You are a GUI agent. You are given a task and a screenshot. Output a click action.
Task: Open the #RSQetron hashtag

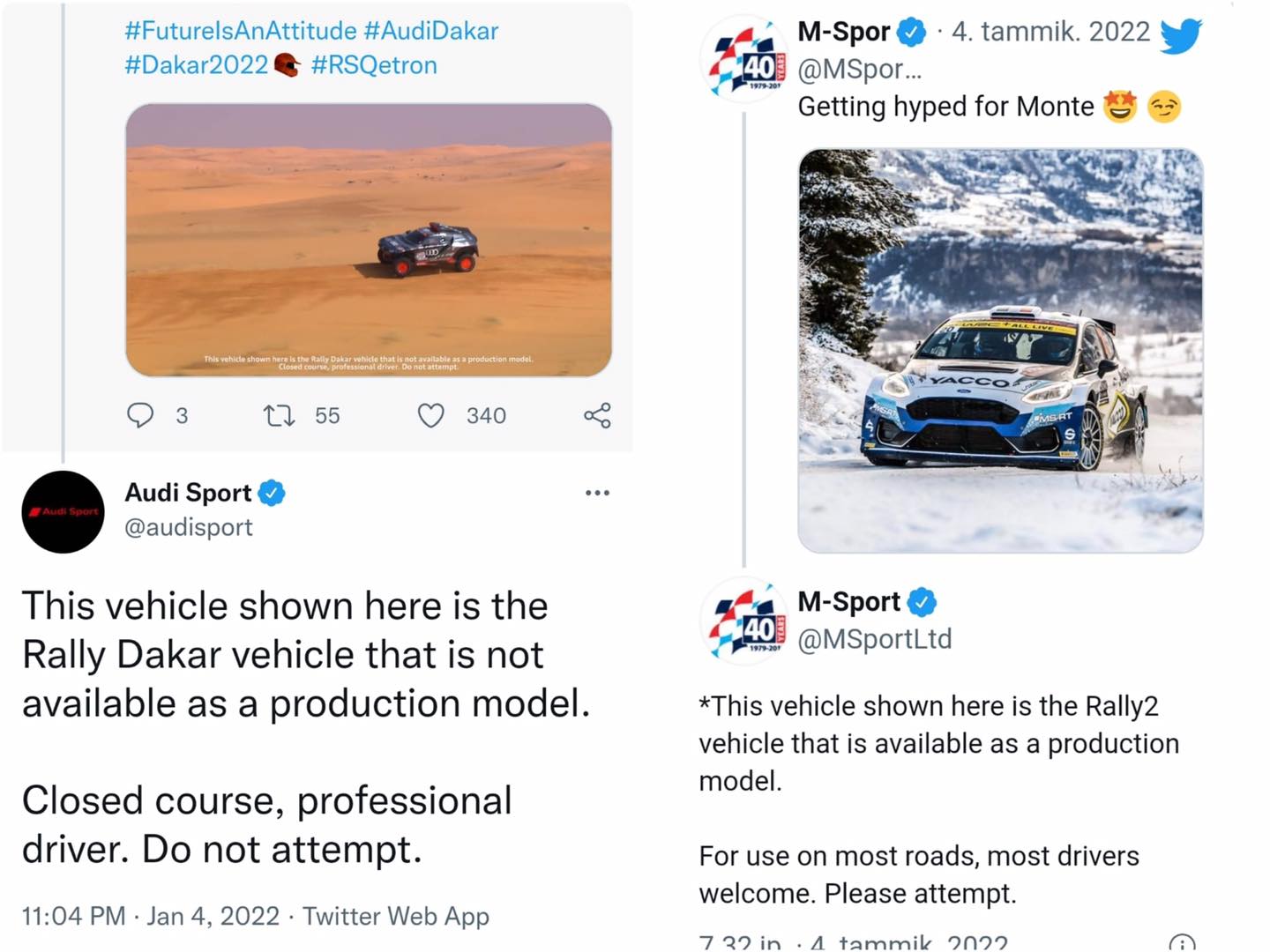click(374, 65)
